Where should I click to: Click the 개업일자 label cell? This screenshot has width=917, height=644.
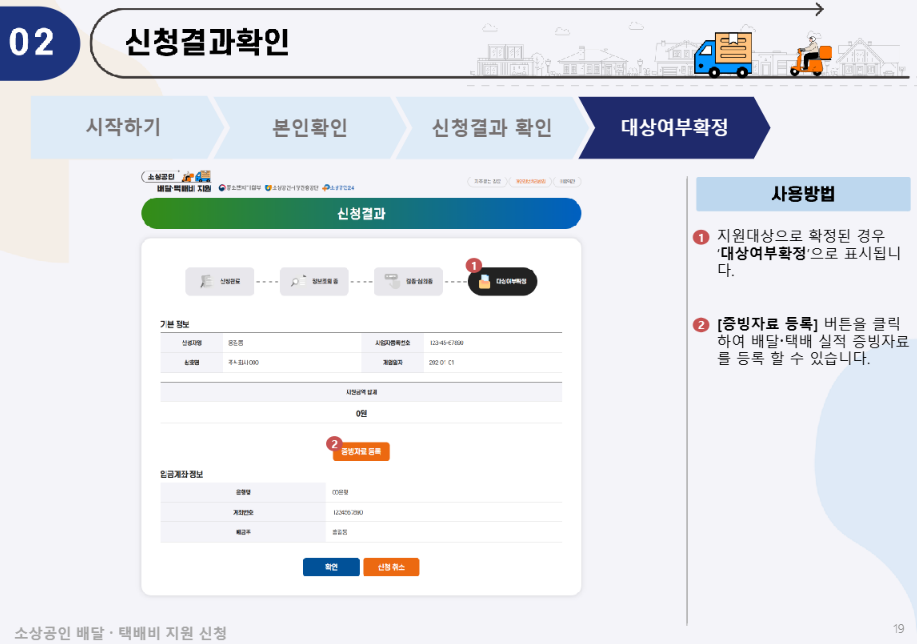click(x=392, y=363)
